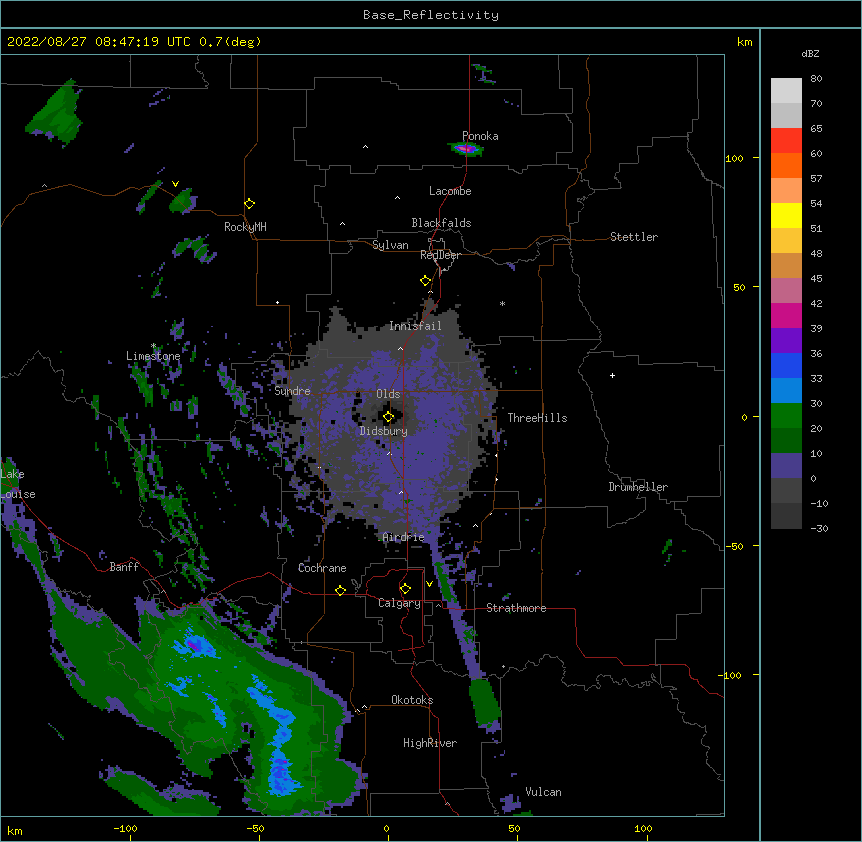This screenshot has height=842, width=862.
Task: Click the yellow diamond marker near Cochrane
Action: click(340, 590)
